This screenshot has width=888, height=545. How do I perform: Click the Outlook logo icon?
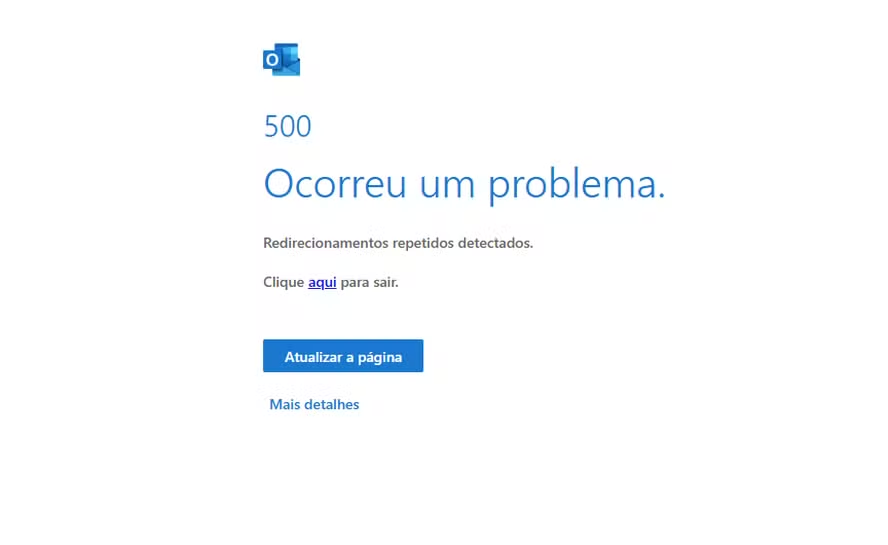281,59
